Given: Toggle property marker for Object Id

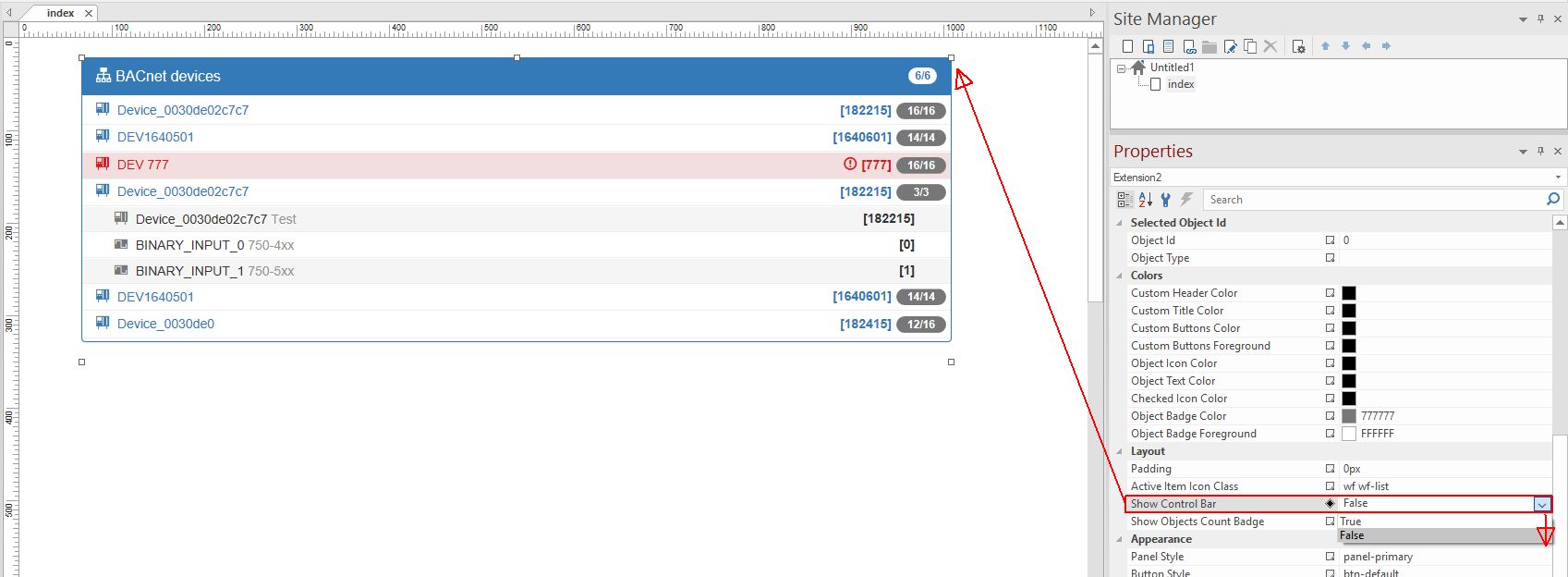Looking at the screenshot, I should (x=1331, y=240).
